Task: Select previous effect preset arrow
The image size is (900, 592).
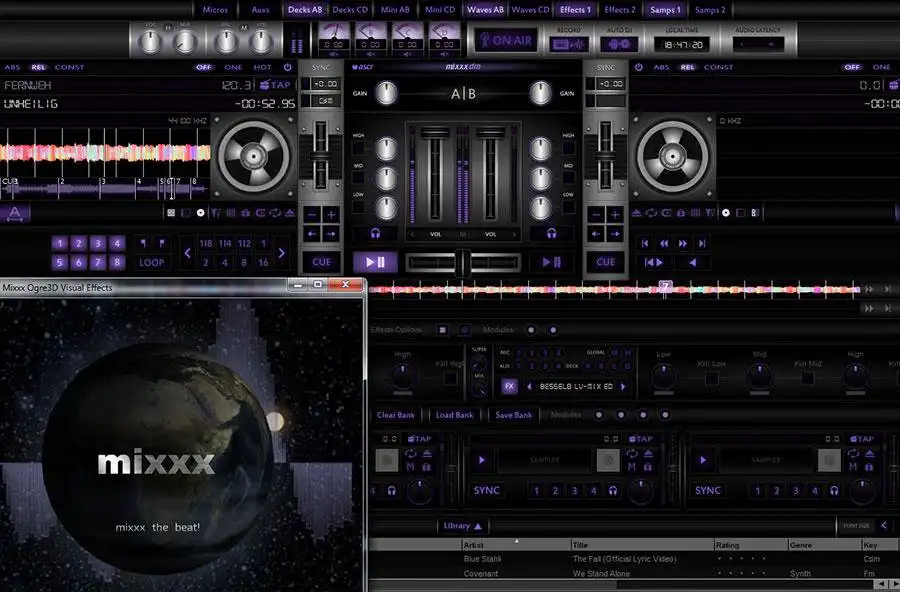Action: [x=529, y=386]
